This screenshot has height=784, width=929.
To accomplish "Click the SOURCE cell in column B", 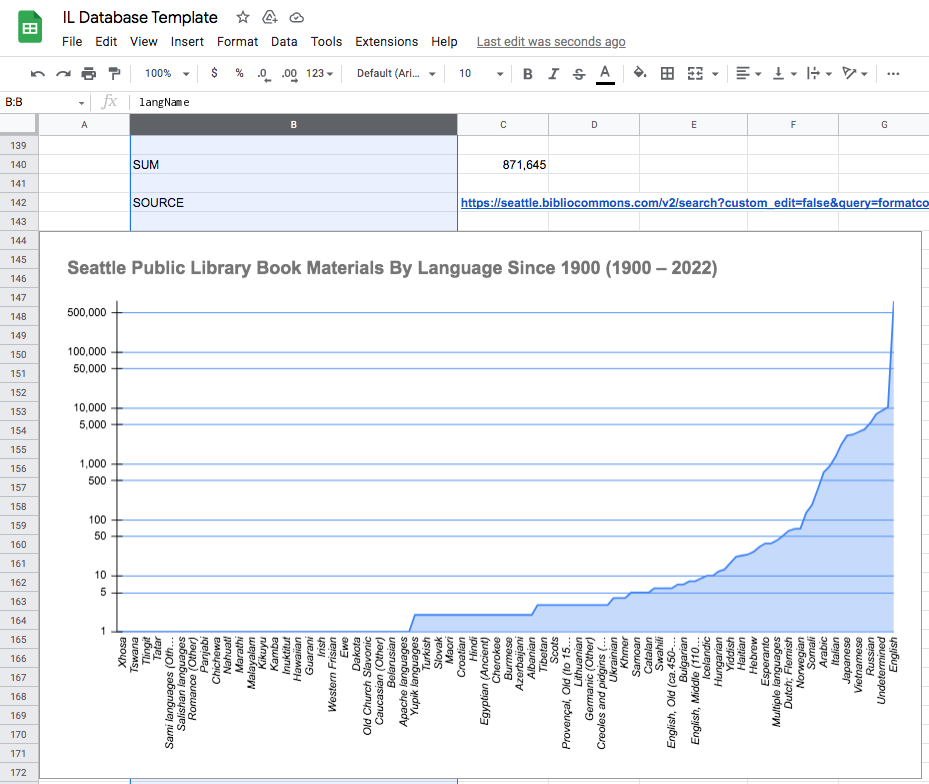I will click(x=293, y=203).
